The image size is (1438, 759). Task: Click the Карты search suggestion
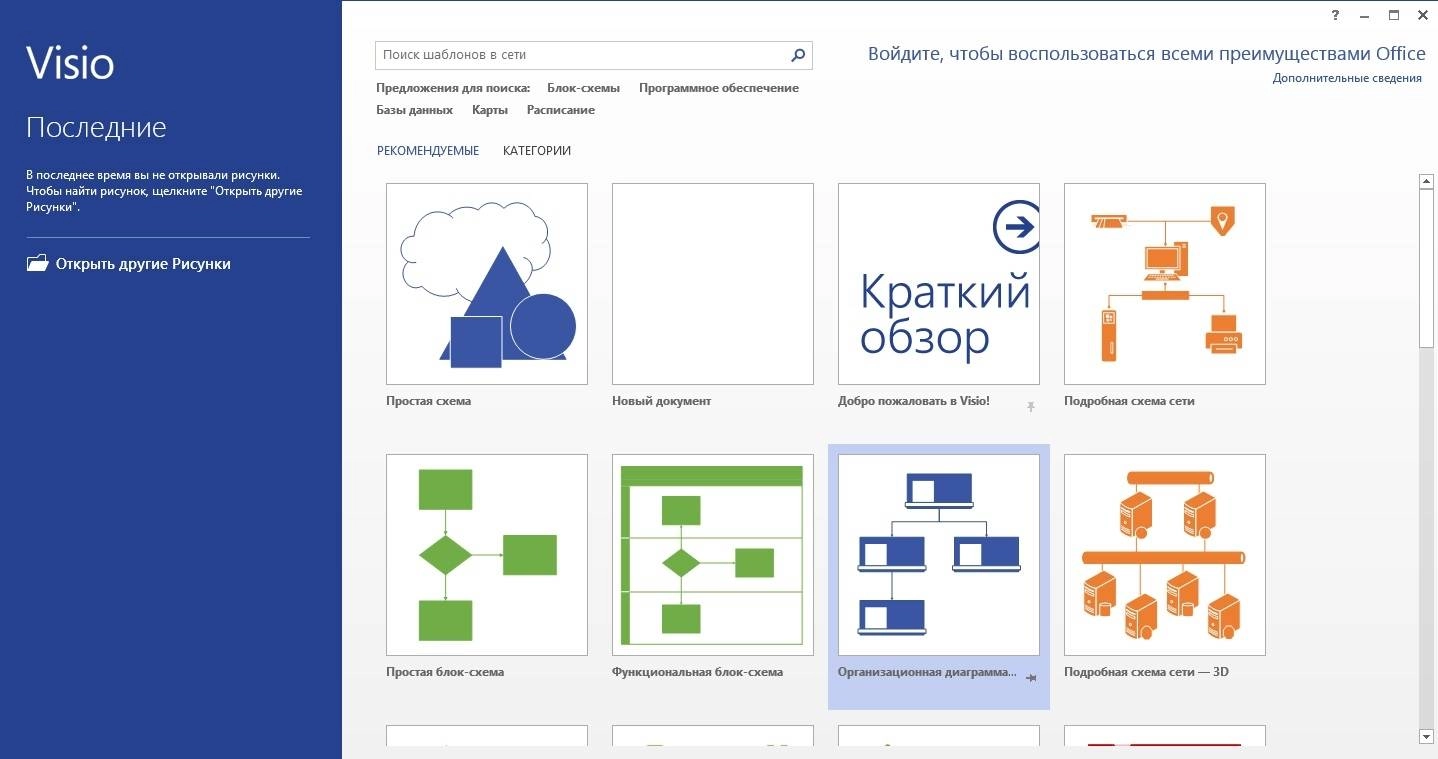point(490,110)
